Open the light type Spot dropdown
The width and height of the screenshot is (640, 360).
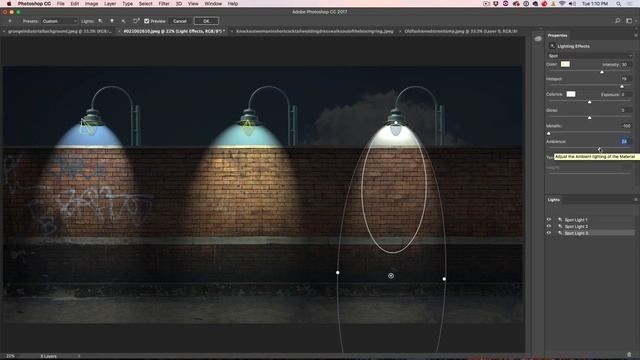(590, 56)
